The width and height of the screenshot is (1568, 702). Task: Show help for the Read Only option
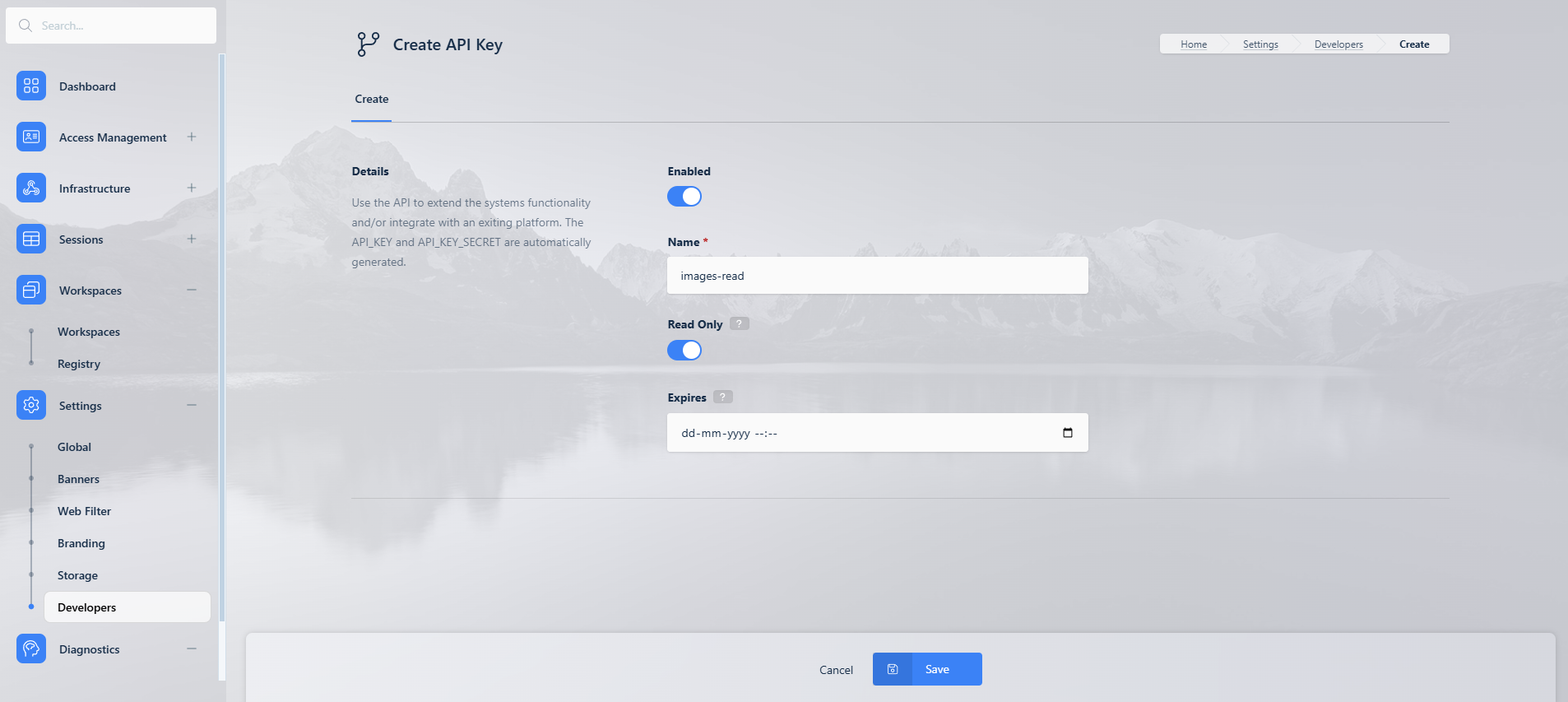point(739,324)
